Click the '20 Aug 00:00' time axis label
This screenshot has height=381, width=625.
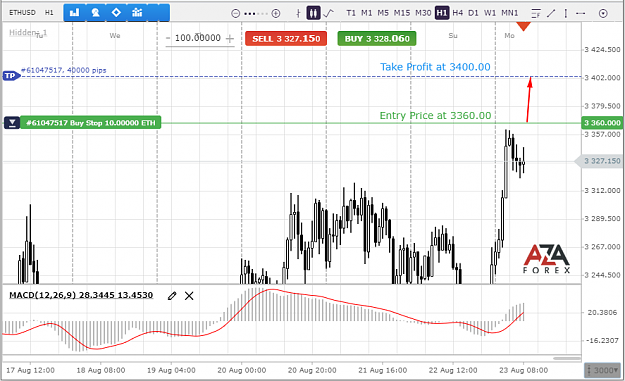coord(242,370)
